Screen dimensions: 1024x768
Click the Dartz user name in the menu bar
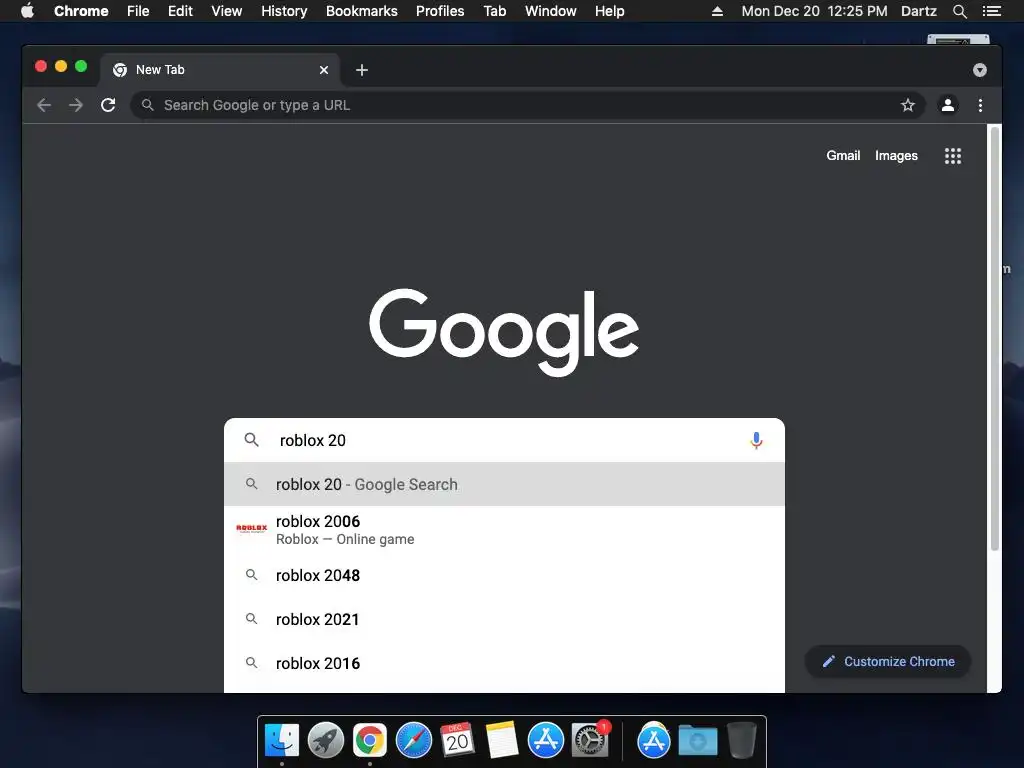click(918, 11)
